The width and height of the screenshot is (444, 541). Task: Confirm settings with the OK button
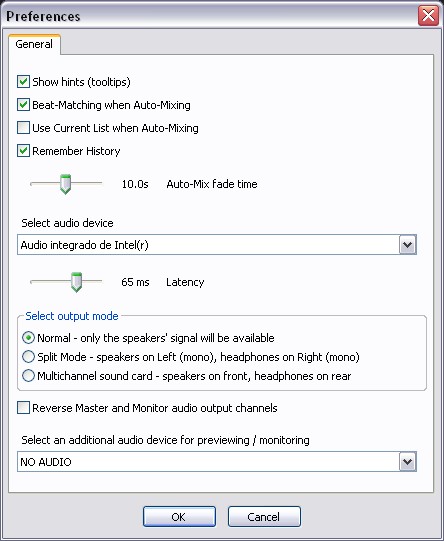coord(179,517)
